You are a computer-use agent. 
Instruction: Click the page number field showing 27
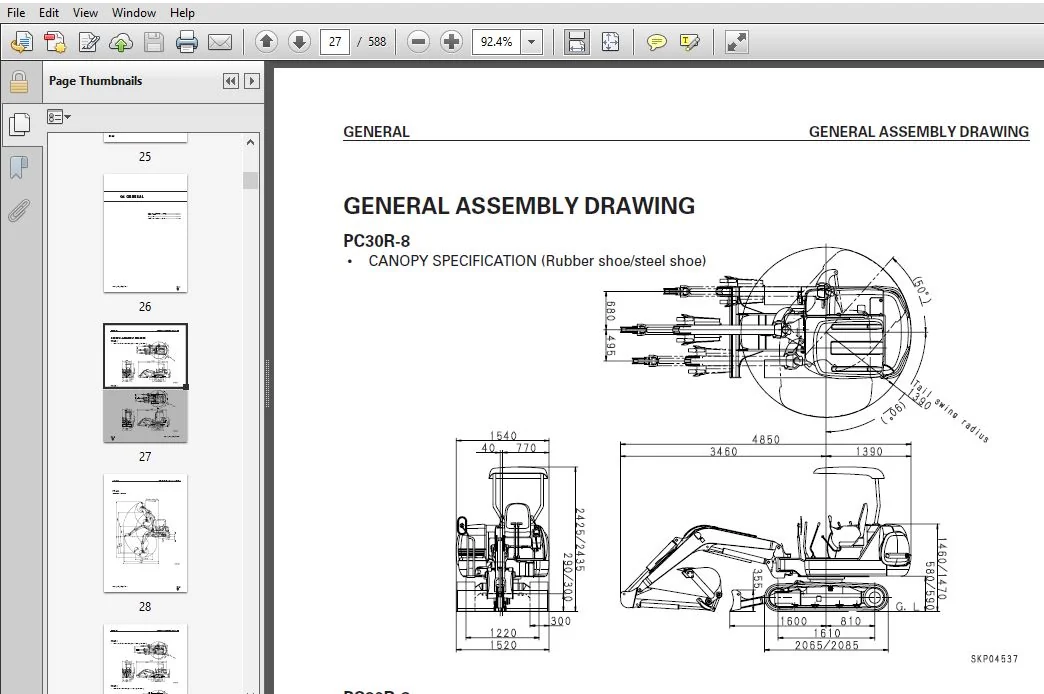coord(335,42)
